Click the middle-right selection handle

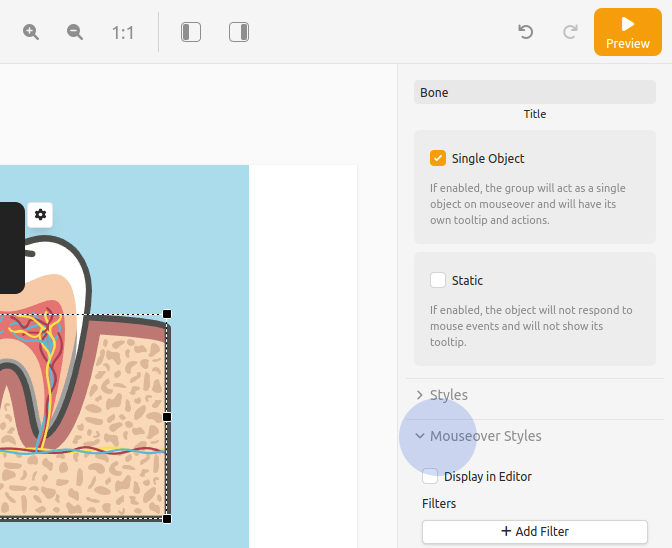pyautogui.click(x=167, y=417)
